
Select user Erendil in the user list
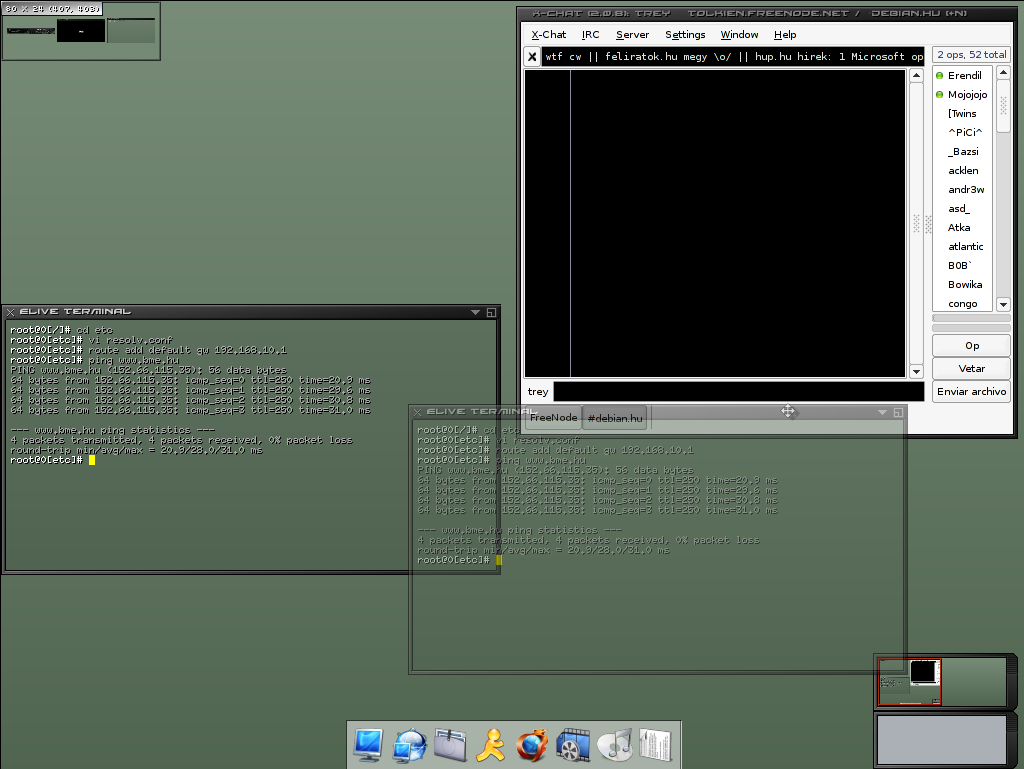pos(963,75)
